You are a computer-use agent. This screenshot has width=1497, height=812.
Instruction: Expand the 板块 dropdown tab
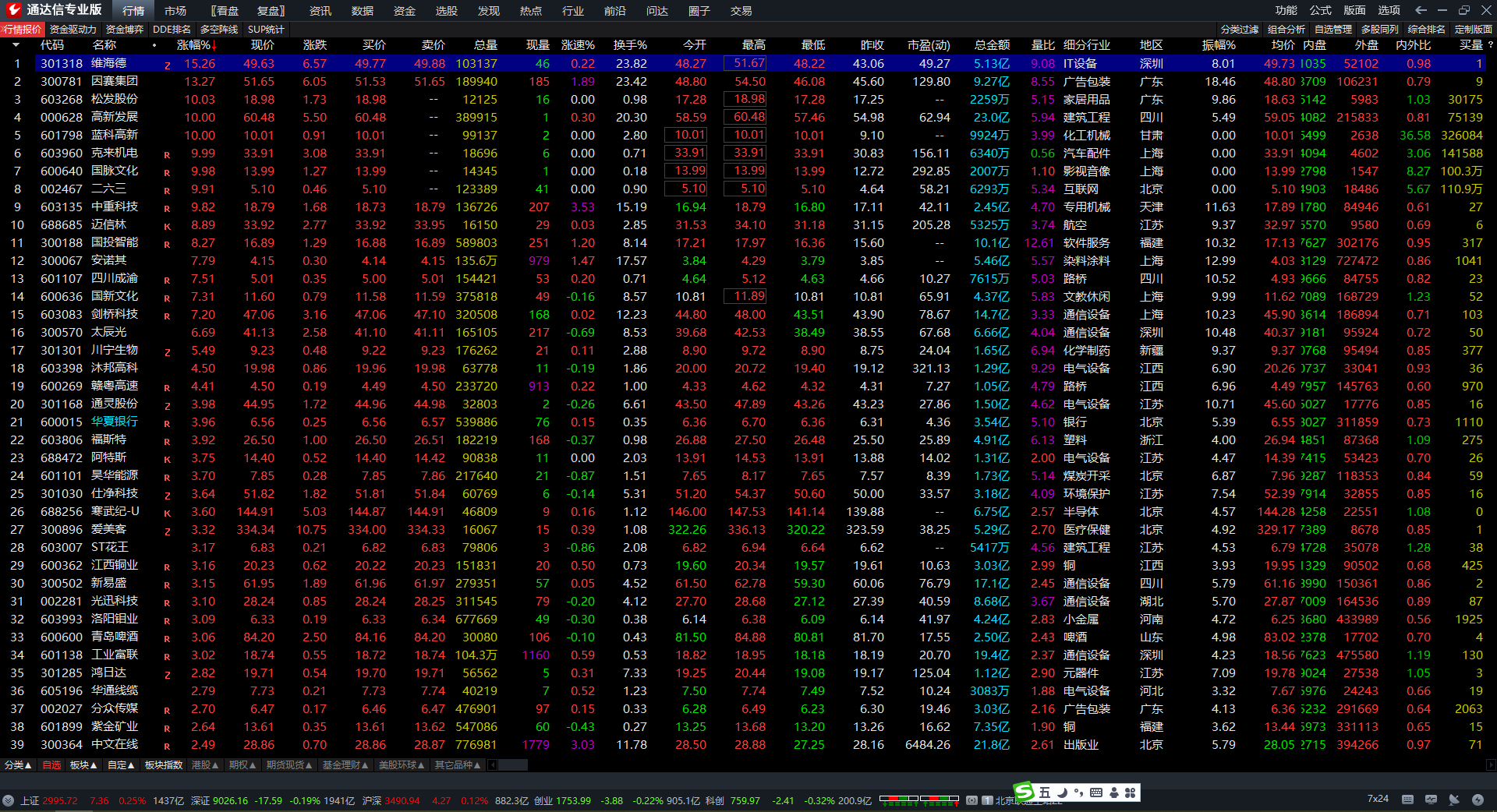83,765
